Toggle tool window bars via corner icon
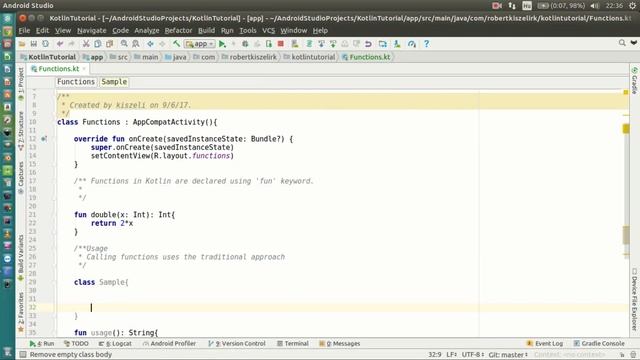640x360 pixels. coord(23,355)
